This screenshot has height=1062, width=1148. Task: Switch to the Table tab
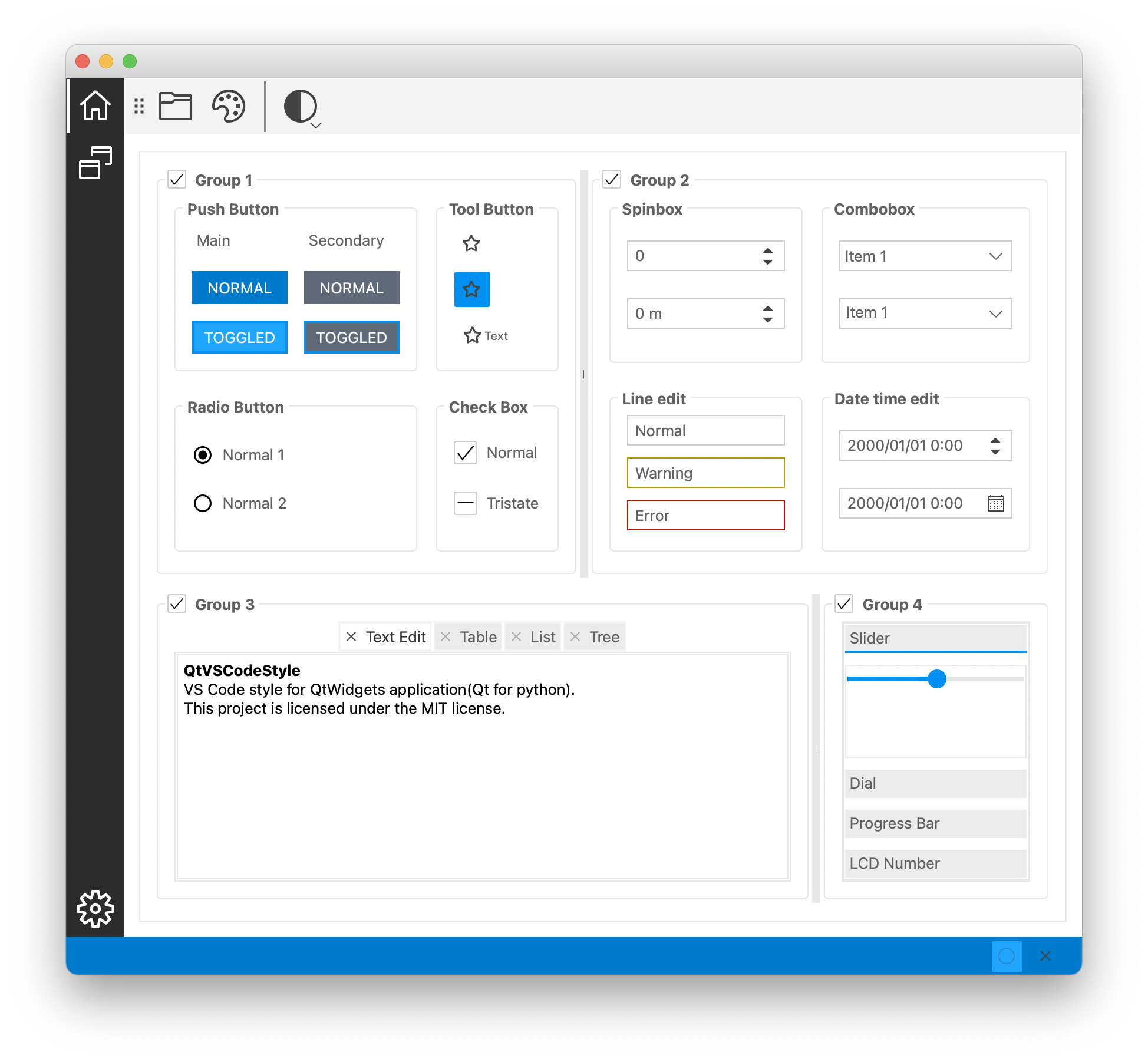(x=477, y=637)
